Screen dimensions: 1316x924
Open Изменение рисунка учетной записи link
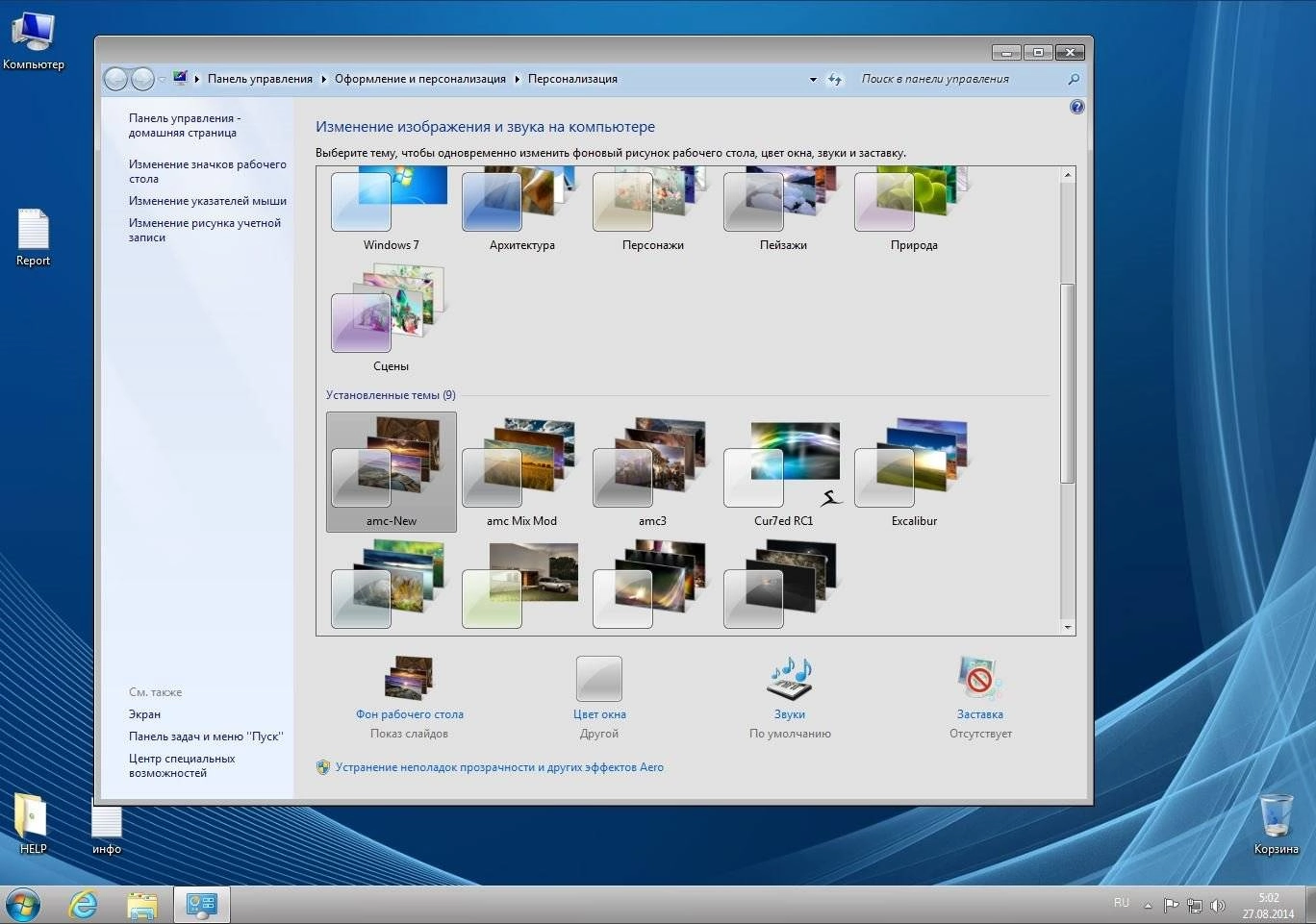[205, 230]
